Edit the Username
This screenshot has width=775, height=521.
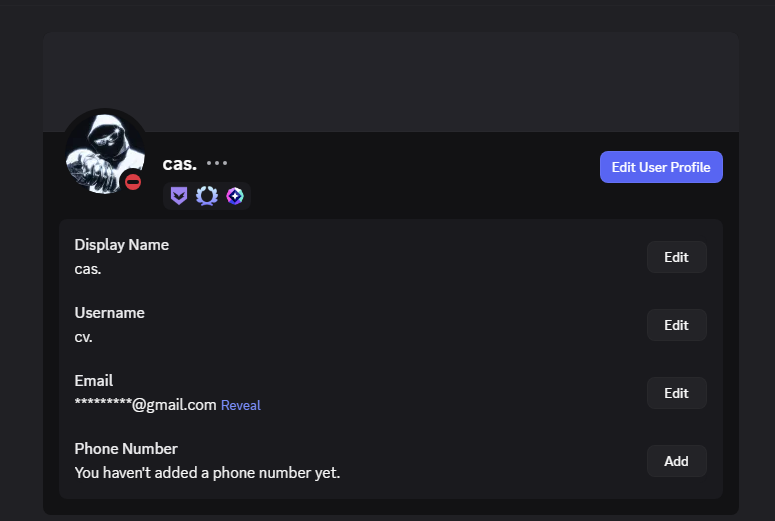click(676, 325)
